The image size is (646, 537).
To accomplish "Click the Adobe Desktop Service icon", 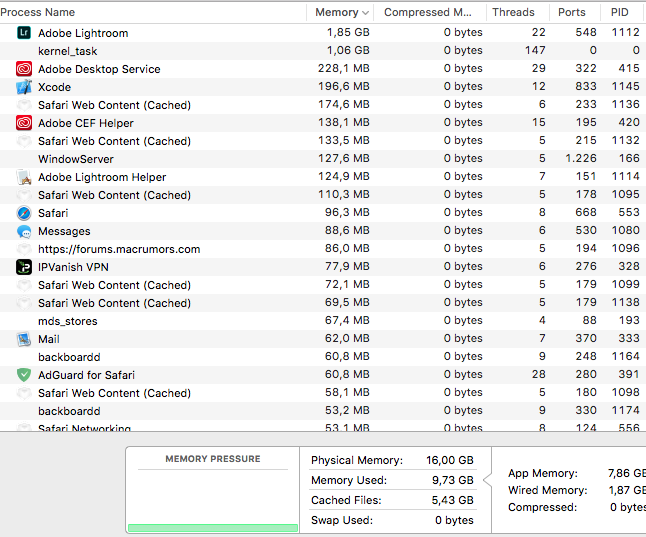I will click(x=24, y=68).
